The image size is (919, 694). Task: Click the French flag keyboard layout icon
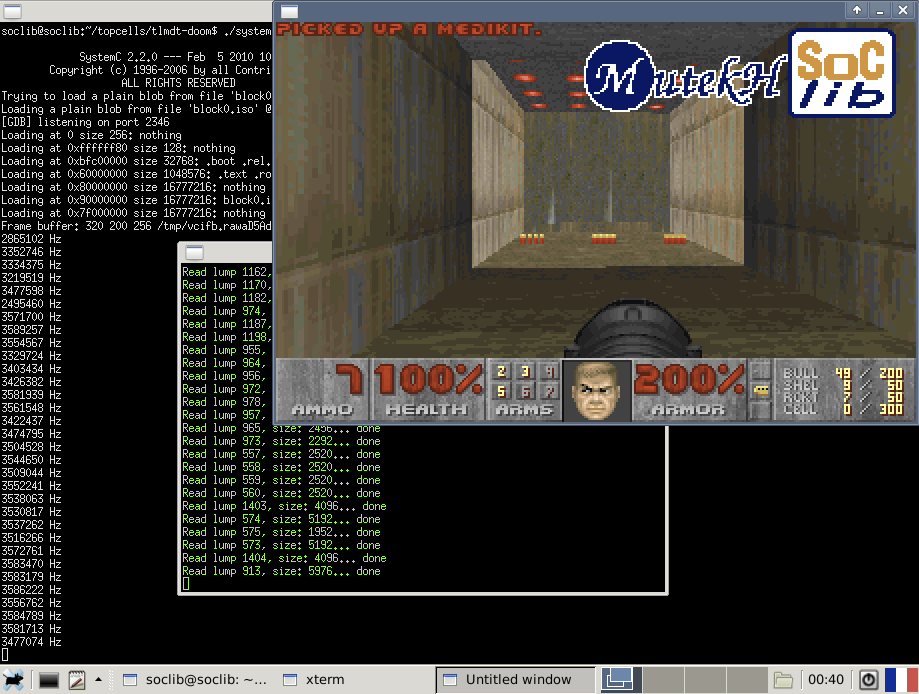(x=901, y=680)
